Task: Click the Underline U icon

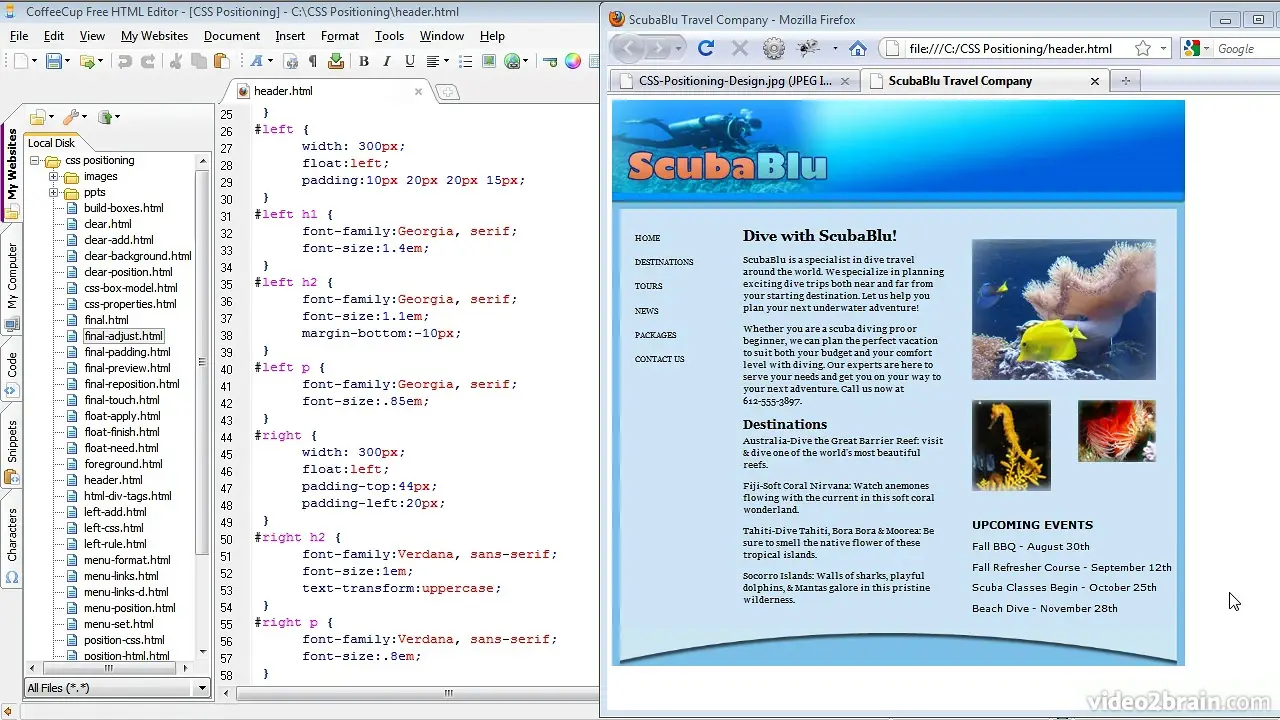Action: (410, 61)
